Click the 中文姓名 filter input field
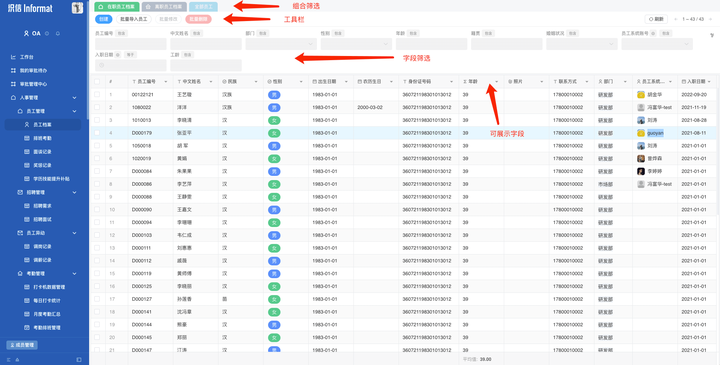This screenshot has width=720, height=365. tap(206, 44)
